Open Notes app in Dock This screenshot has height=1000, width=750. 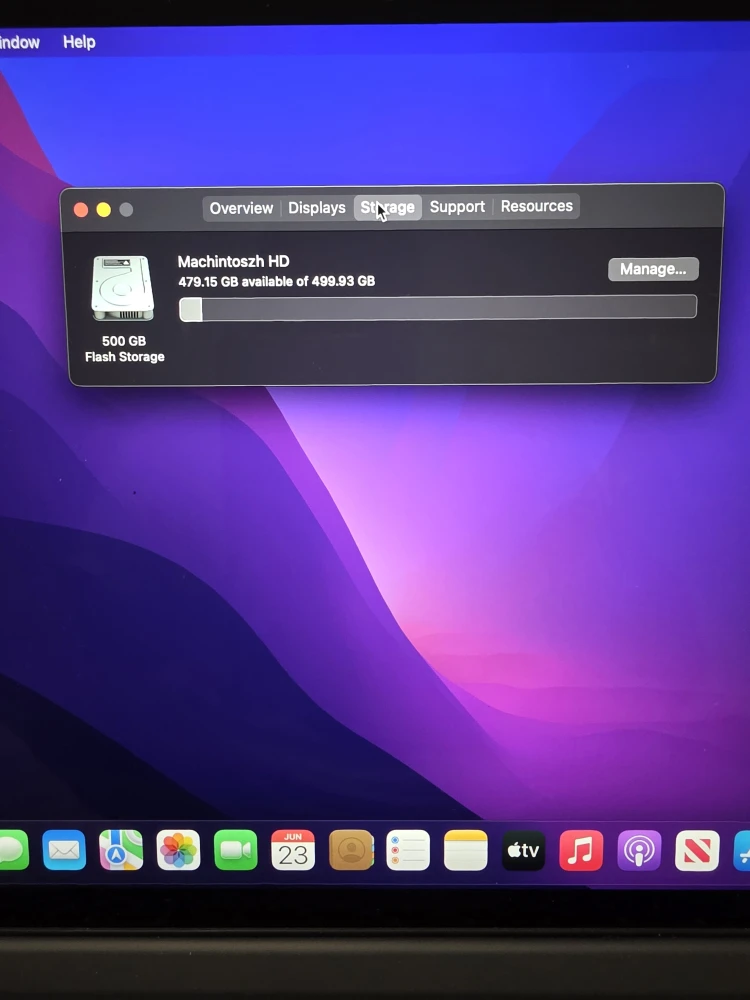pos(466,850)
